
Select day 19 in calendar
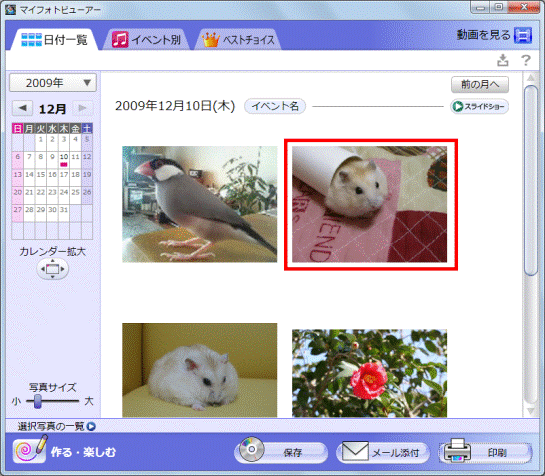pos(87,177)
